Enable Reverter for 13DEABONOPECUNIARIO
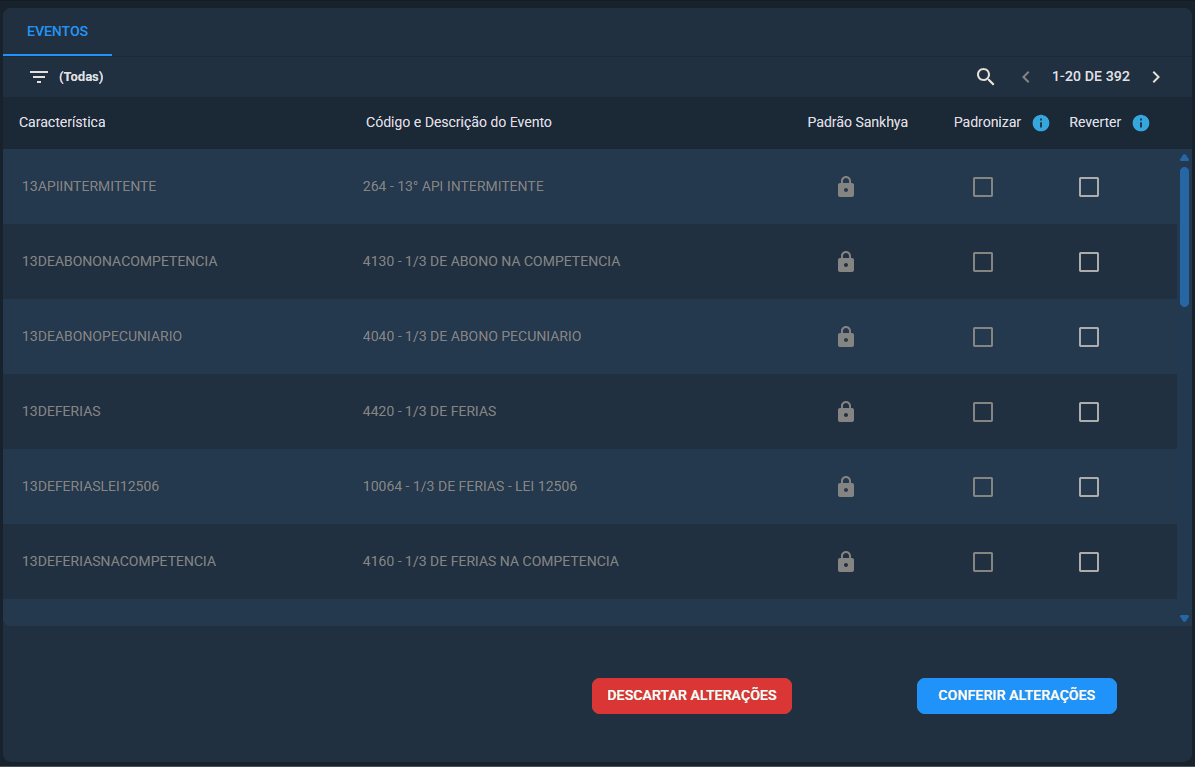 pos(1089,337)
